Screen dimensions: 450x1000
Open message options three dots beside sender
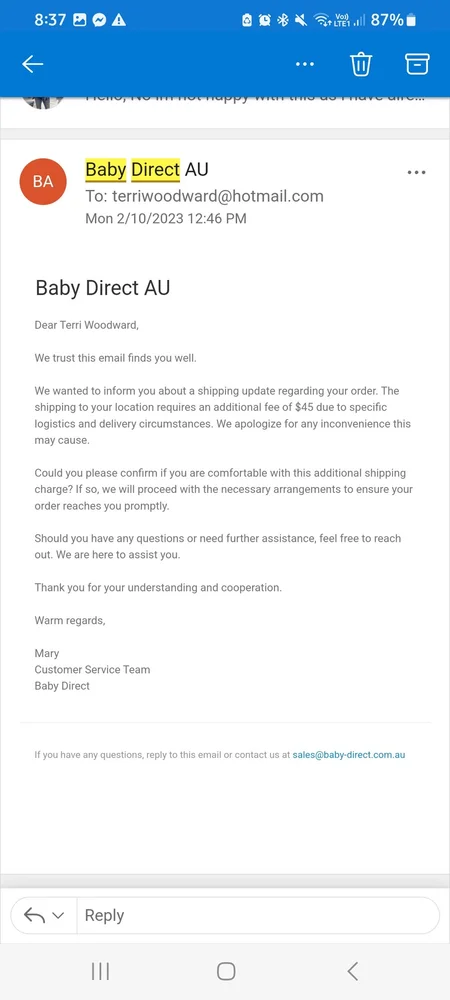tap(416, 172)
